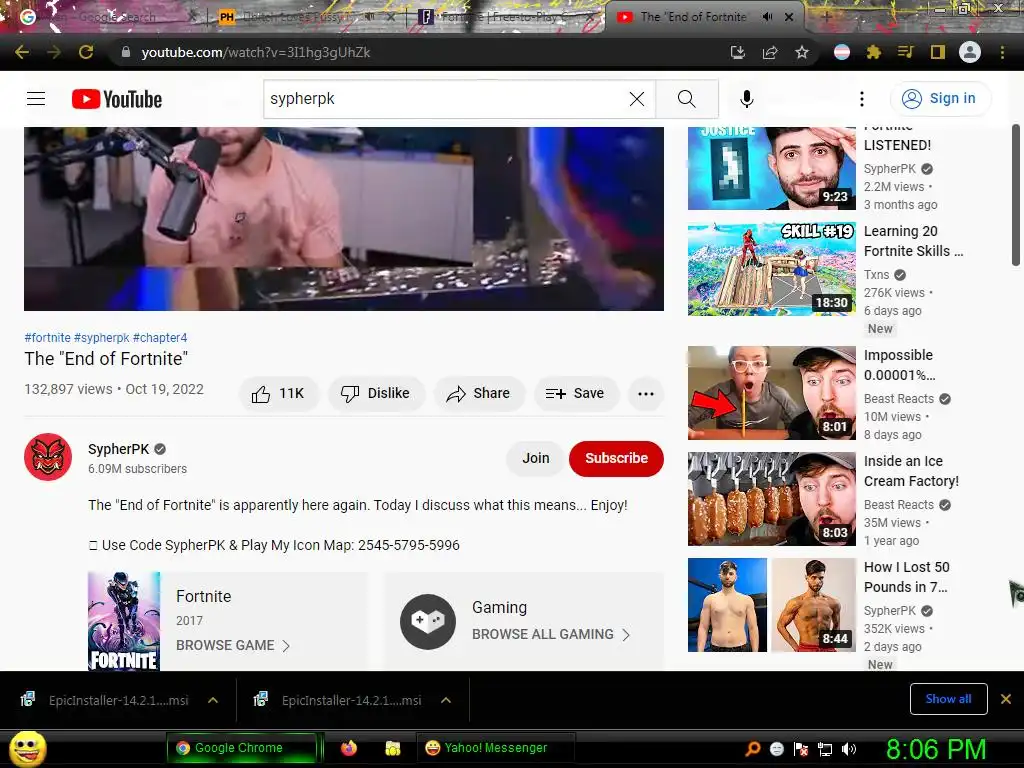1024x768 pixels.
Task: Open the folder icon in taskbar
Action: [392, 748]
